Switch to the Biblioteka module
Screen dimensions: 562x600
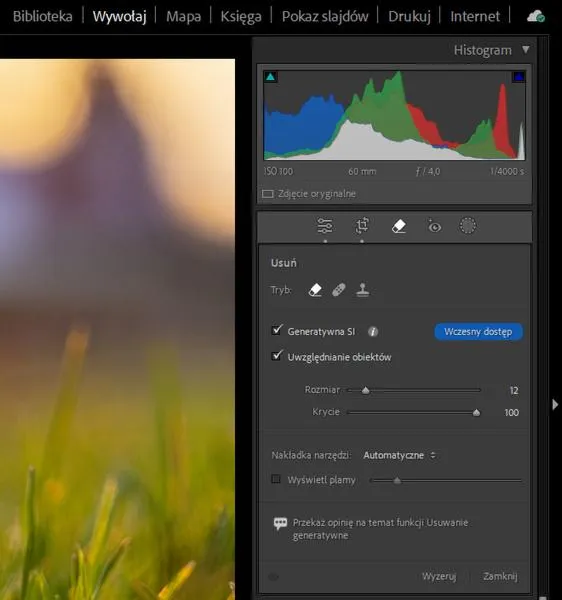tap(42, 16)
